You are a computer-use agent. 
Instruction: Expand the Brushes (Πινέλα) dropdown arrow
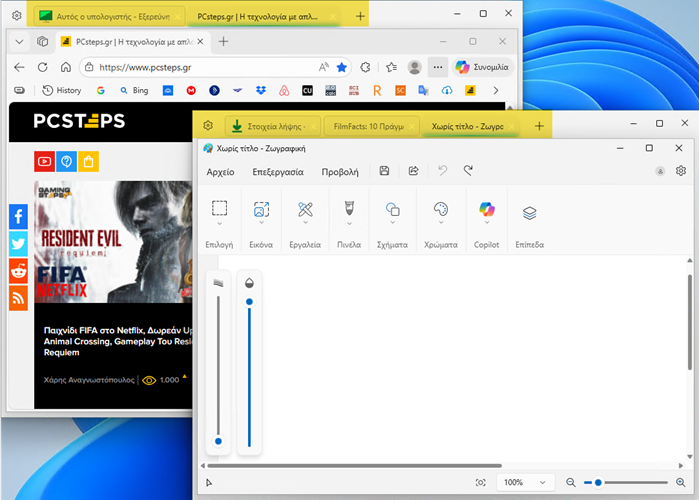[349, 225]
